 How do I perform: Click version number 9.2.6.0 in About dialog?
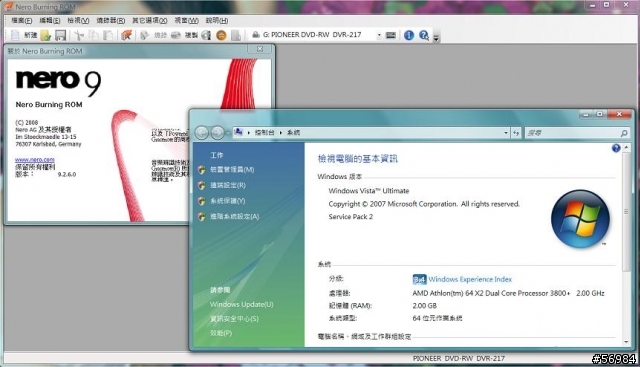pos(67,174)
